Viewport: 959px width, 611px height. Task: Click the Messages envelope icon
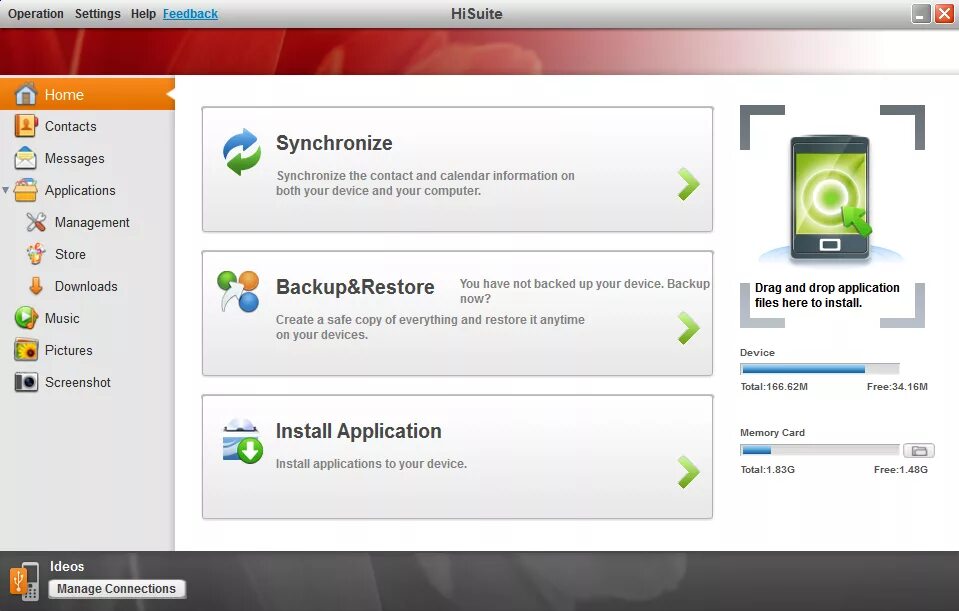(x=26, y=158)
